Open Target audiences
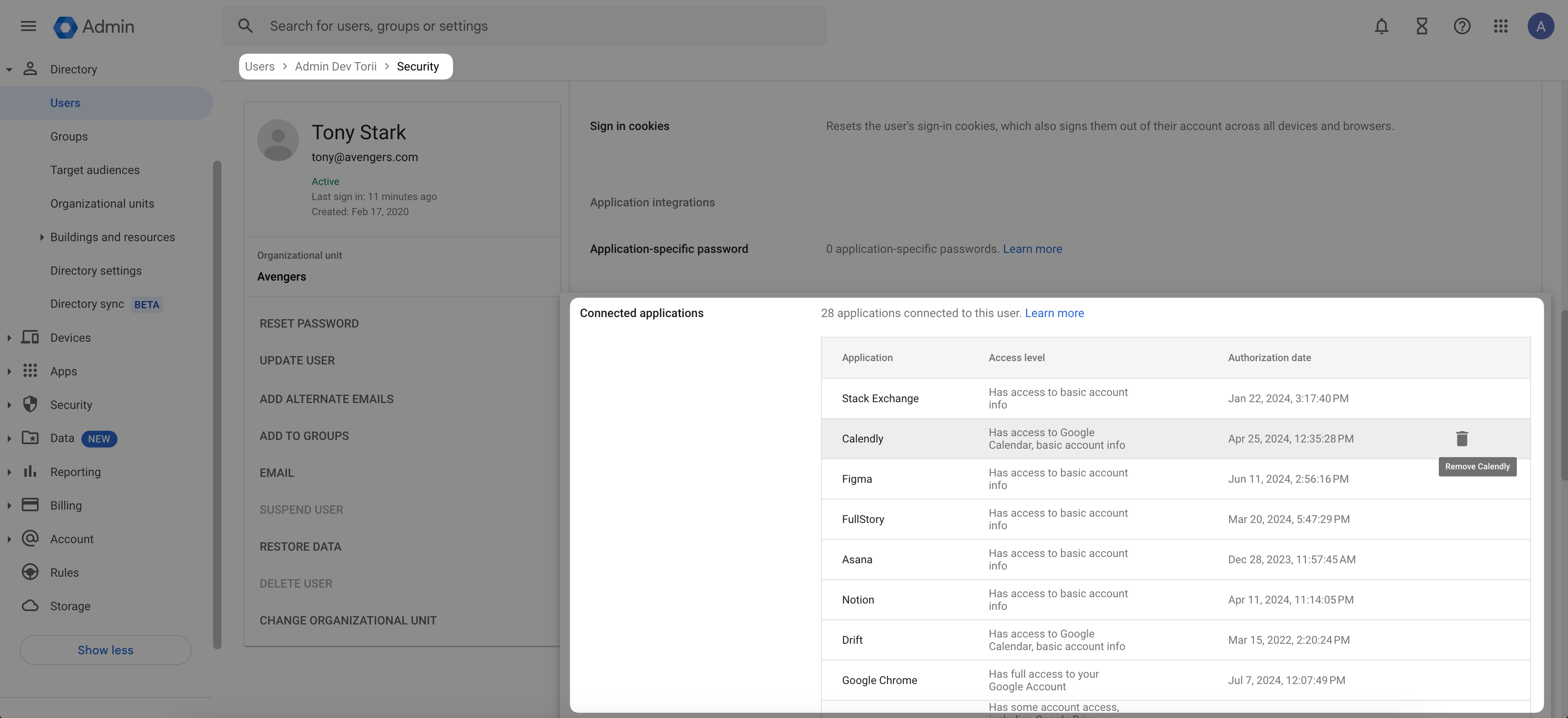Screen dimensions: 1568x718 click(x=95, y=170)
